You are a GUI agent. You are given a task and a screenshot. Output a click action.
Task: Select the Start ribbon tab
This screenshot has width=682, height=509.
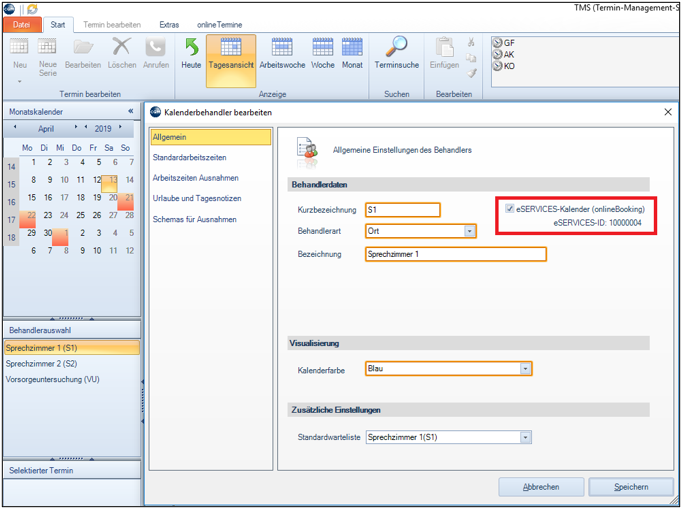(58, 25)
